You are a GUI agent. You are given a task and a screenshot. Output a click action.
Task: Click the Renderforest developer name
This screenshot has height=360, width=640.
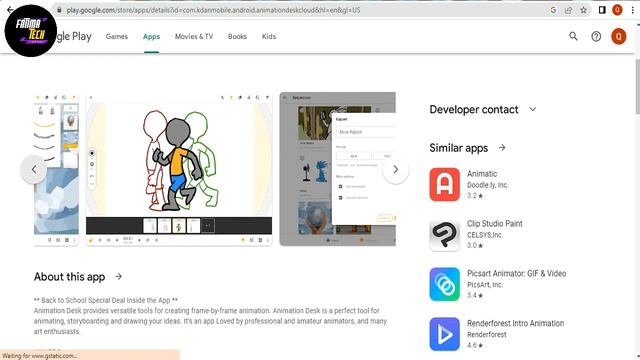coord(487,334)
